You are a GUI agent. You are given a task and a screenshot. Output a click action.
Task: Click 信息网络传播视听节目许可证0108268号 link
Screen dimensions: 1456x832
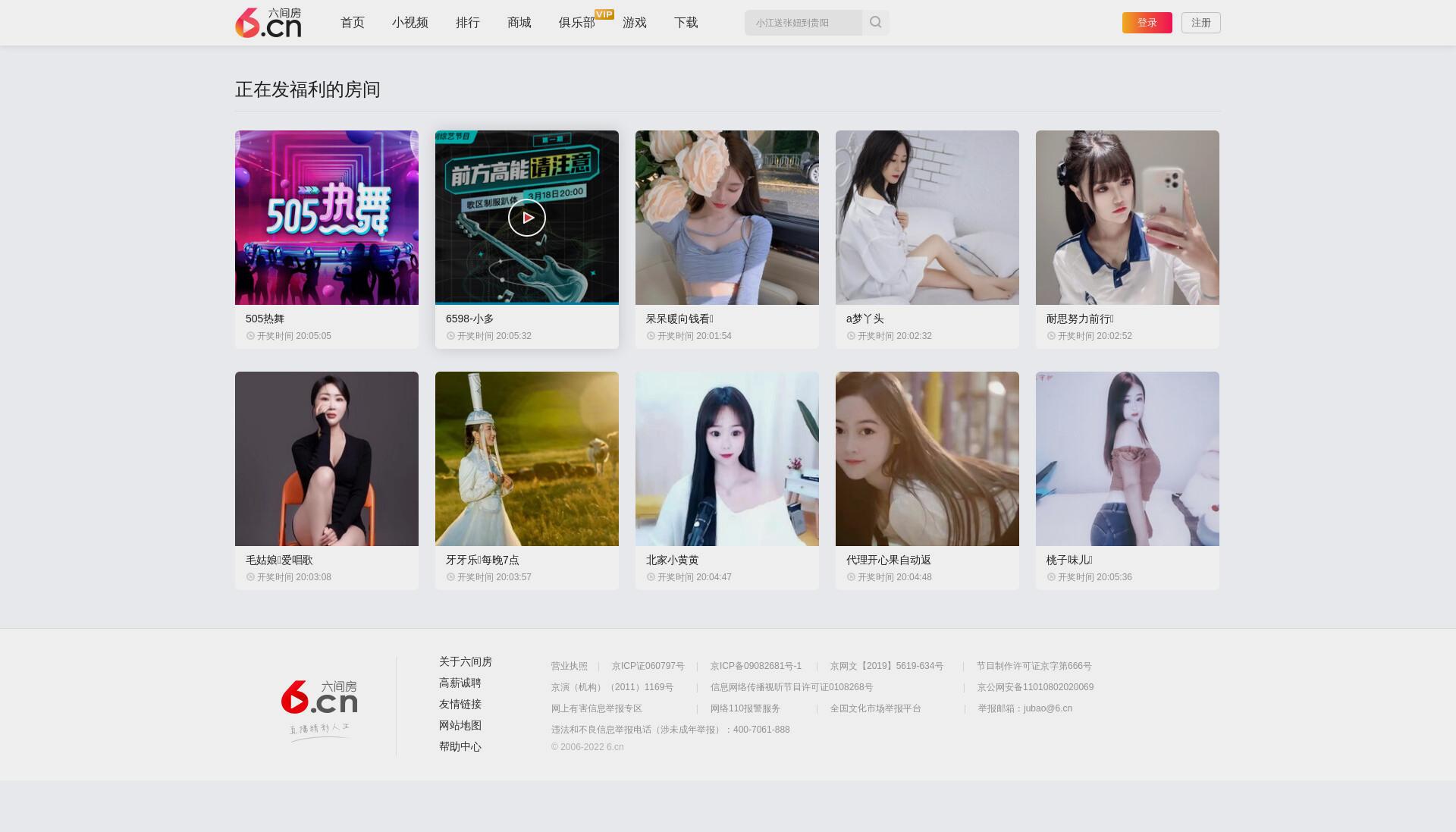pyautogui.click(x=792, y=688)
